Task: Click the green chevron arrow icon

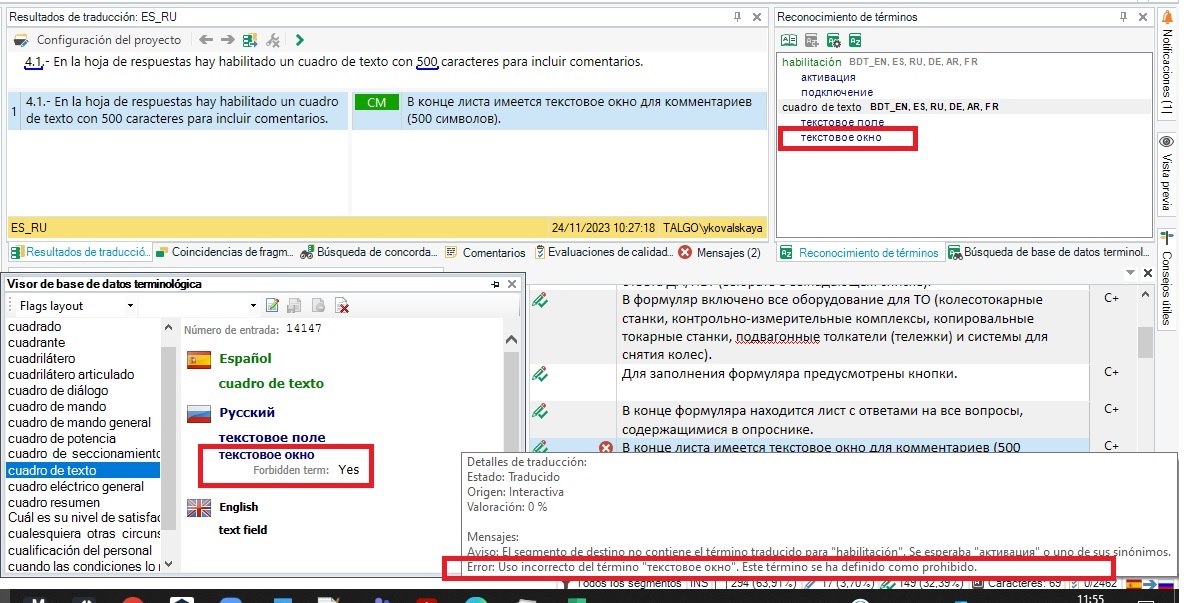Action: tap(299, 40)
